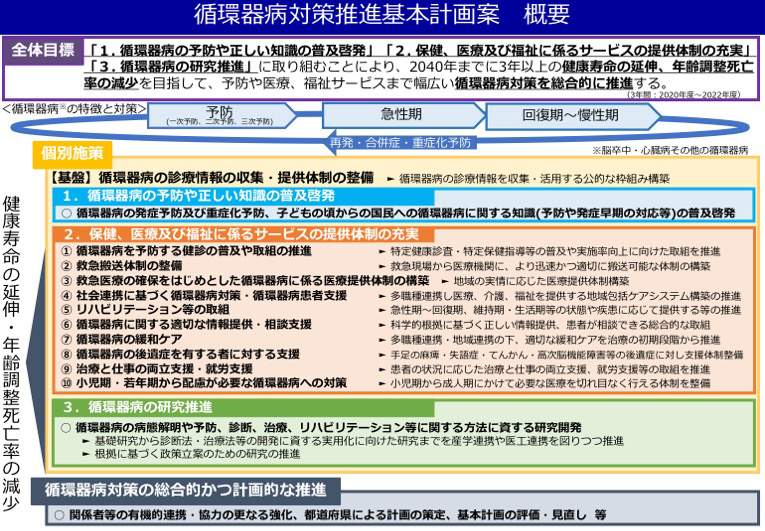
Task: Click the note (3年間：2020年度～2022年度)
Action: [683, 95]
